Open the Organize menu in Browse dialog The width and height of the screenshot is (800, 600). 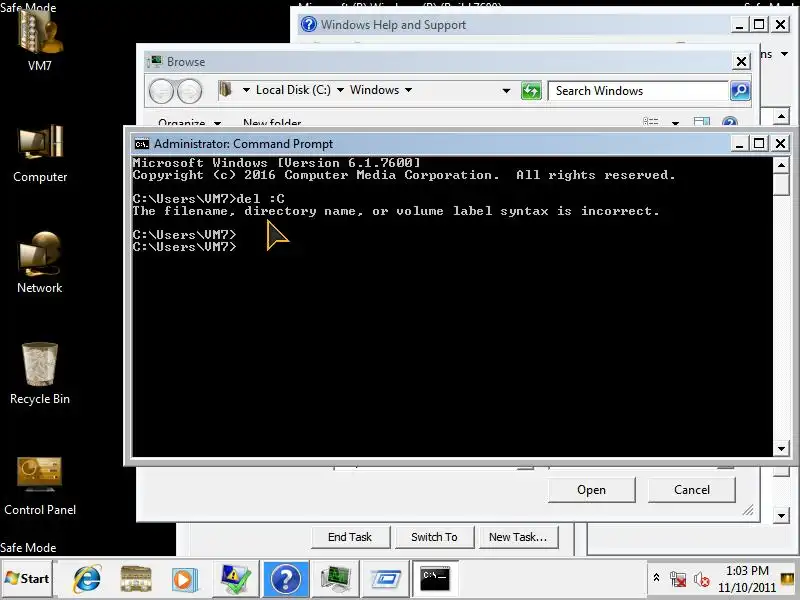(189, 122)
